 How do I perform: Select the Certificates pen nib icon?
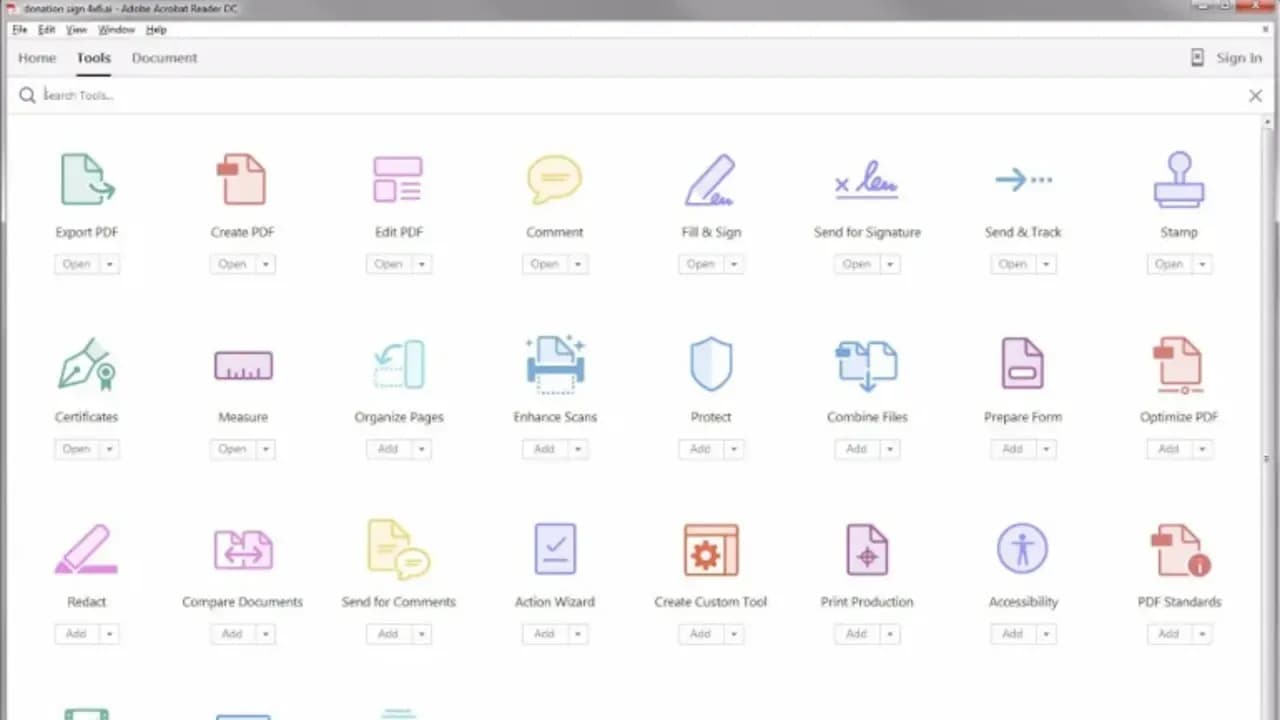tap(87, 364)
